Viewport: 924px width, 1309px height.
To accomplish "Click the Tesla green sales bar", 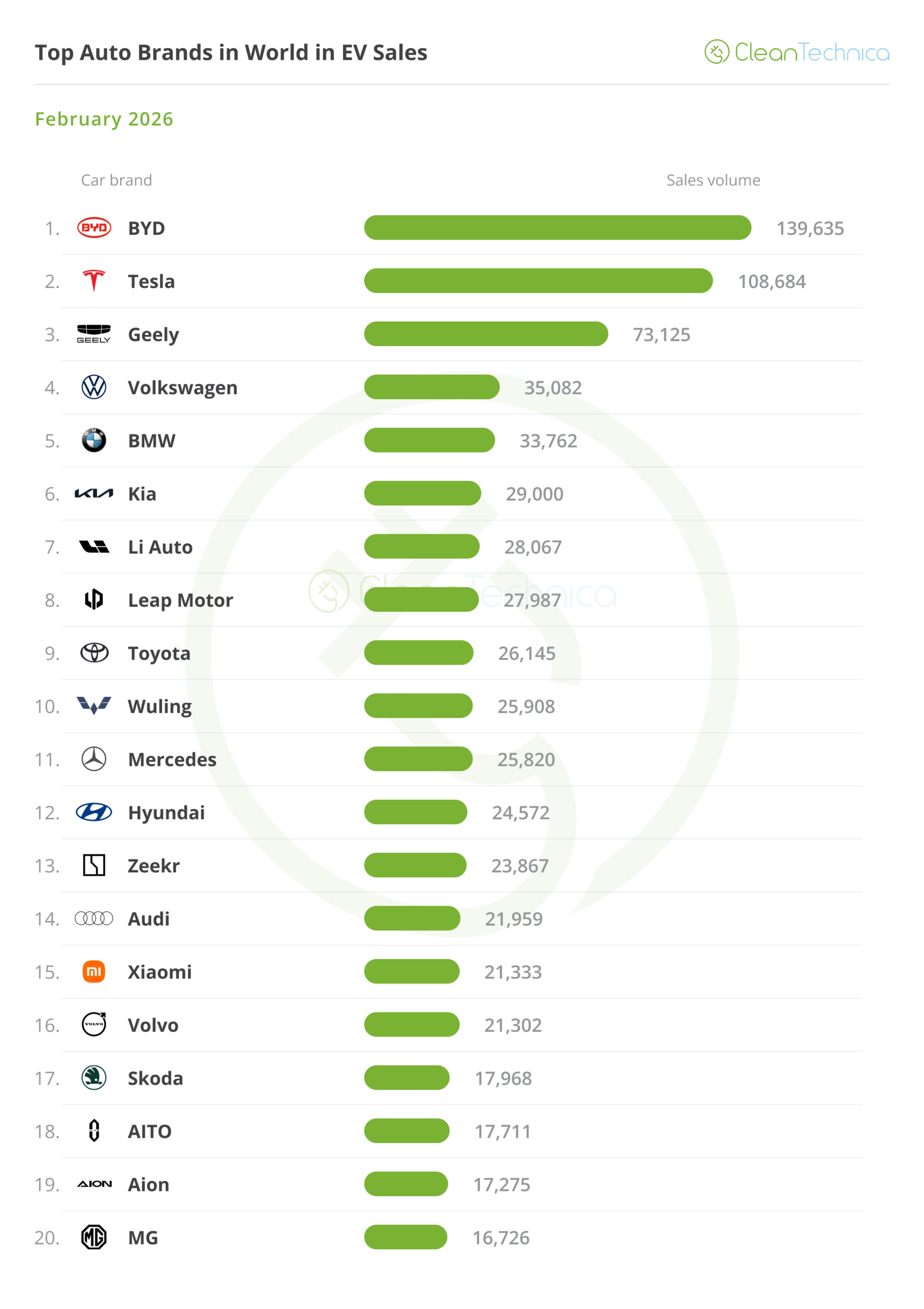I will tap(538, 281).
